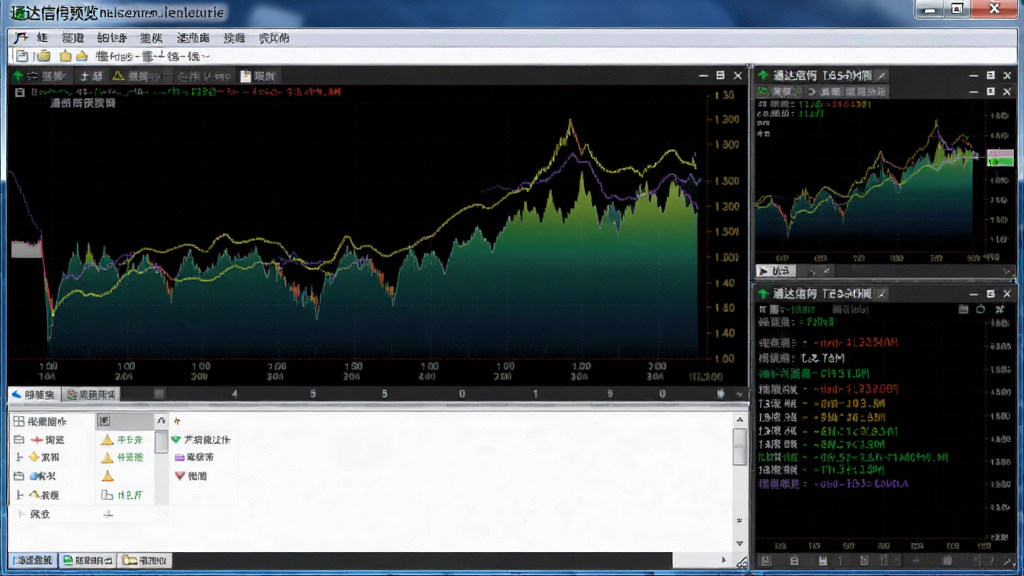Switch to the main chart tab with the plus sign
The image size is (1024, 576).
(x=91, y=76)
